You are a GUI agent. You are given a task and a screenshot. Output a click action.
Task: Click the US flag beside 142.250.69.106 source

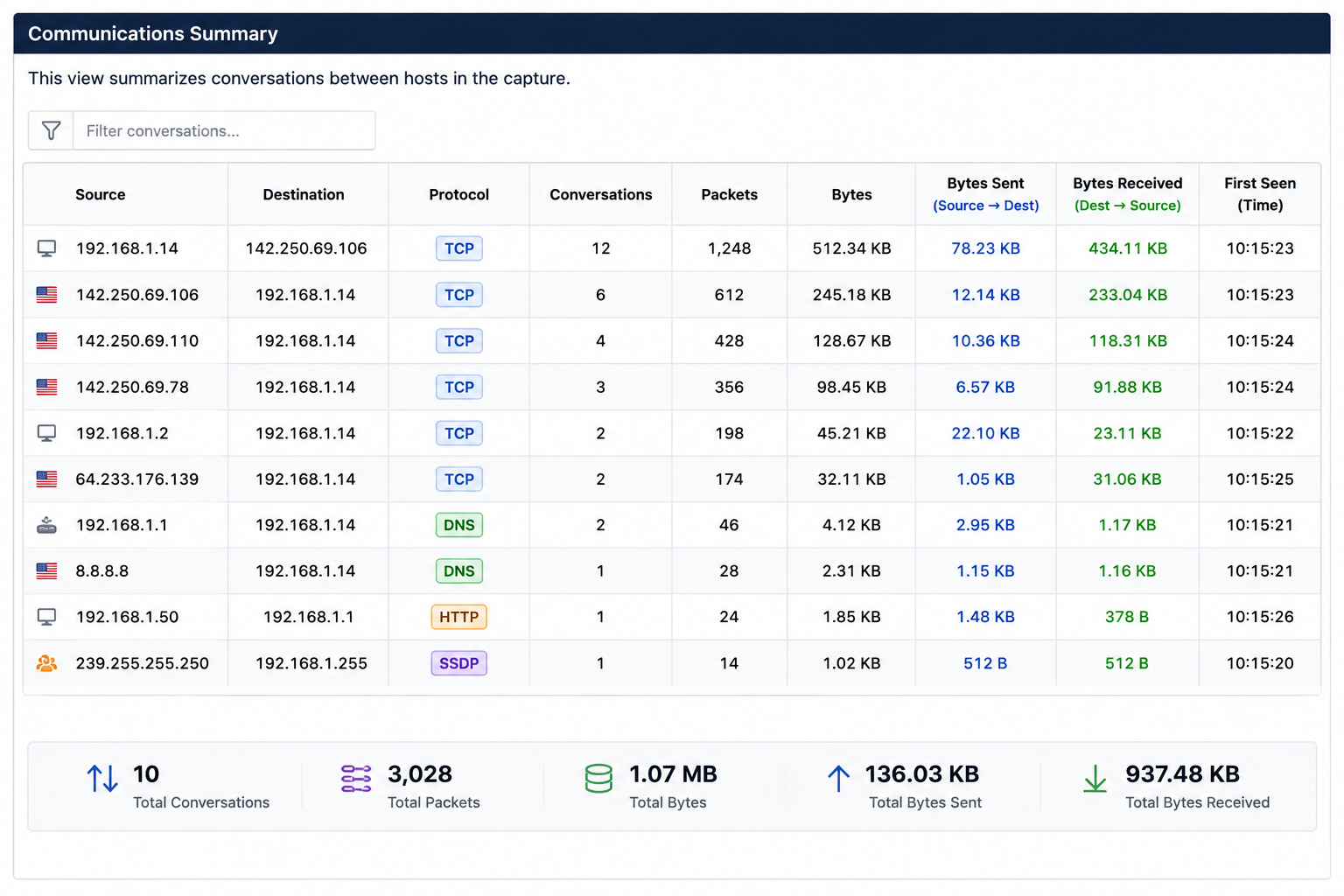pos(46,295)
